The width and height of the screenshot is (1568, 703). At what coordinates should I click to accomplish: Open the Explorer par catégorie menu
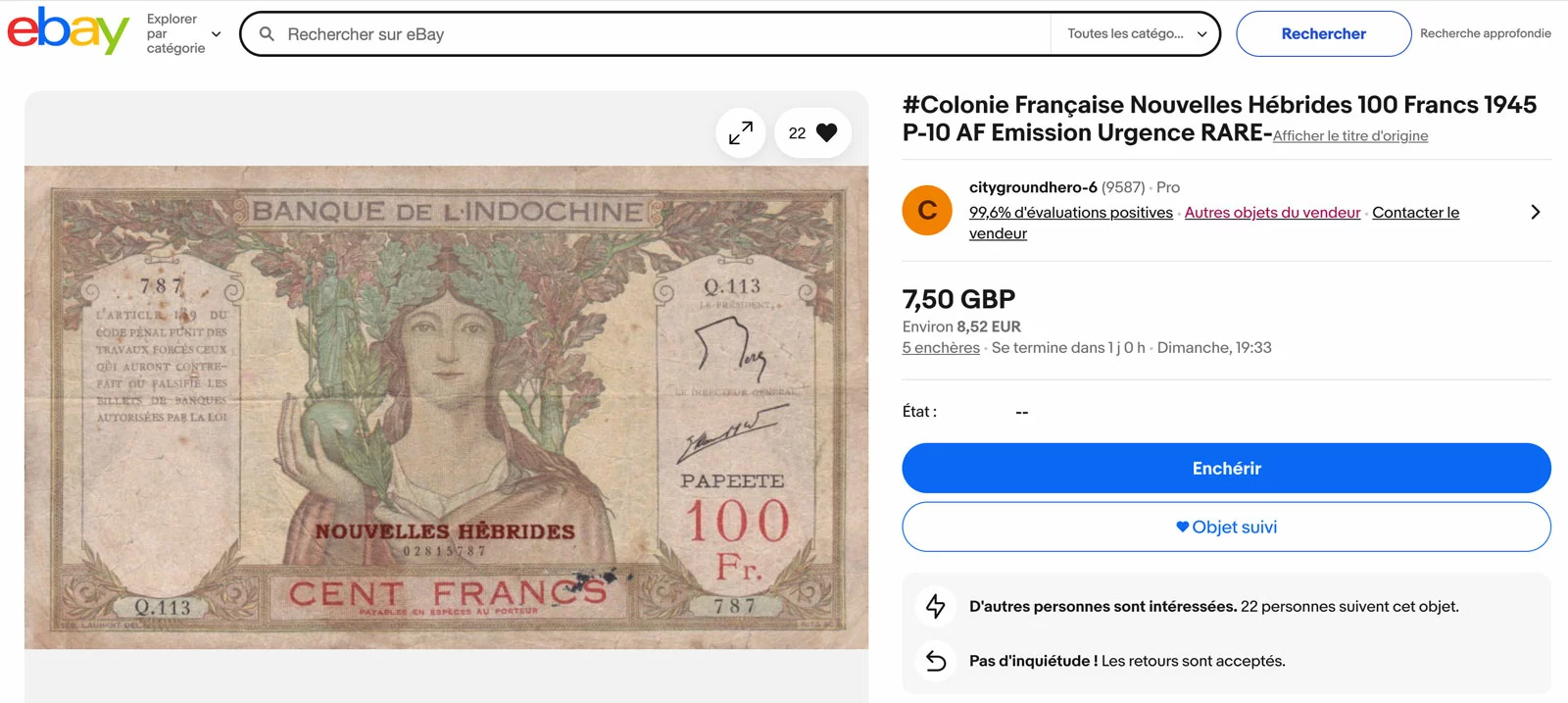[x=183, y=33]
